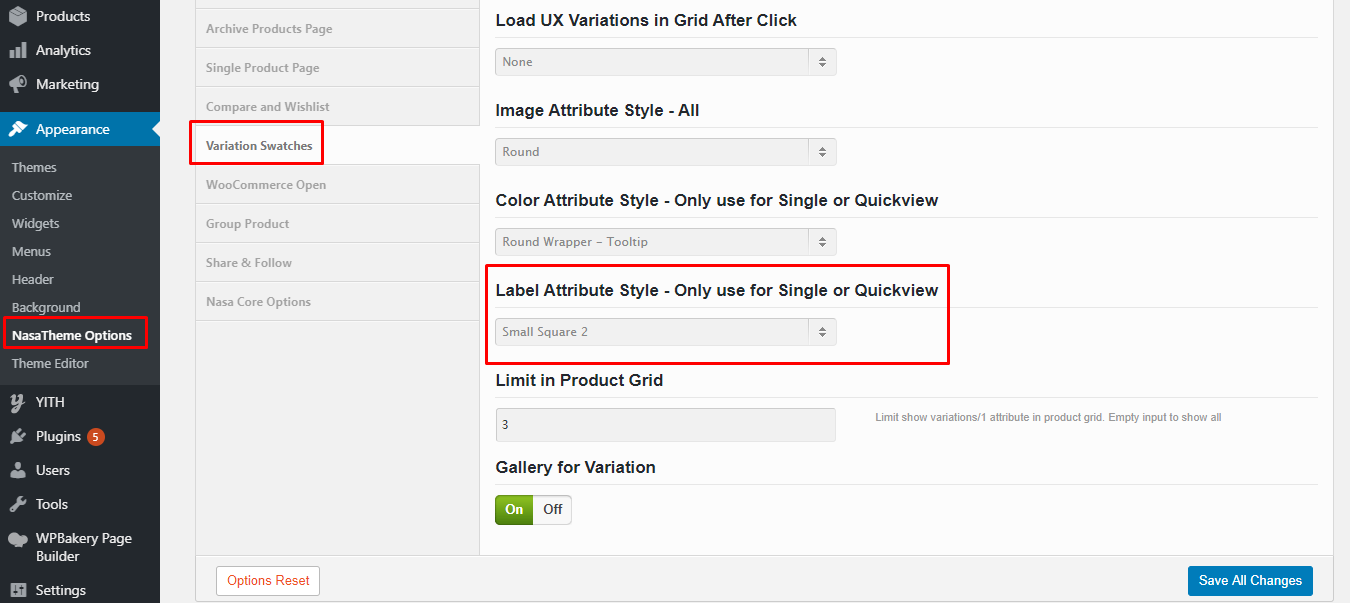
Task: Open NasaTheme Options submenu item
Action: pyautogui.click(x=72, y=335)
